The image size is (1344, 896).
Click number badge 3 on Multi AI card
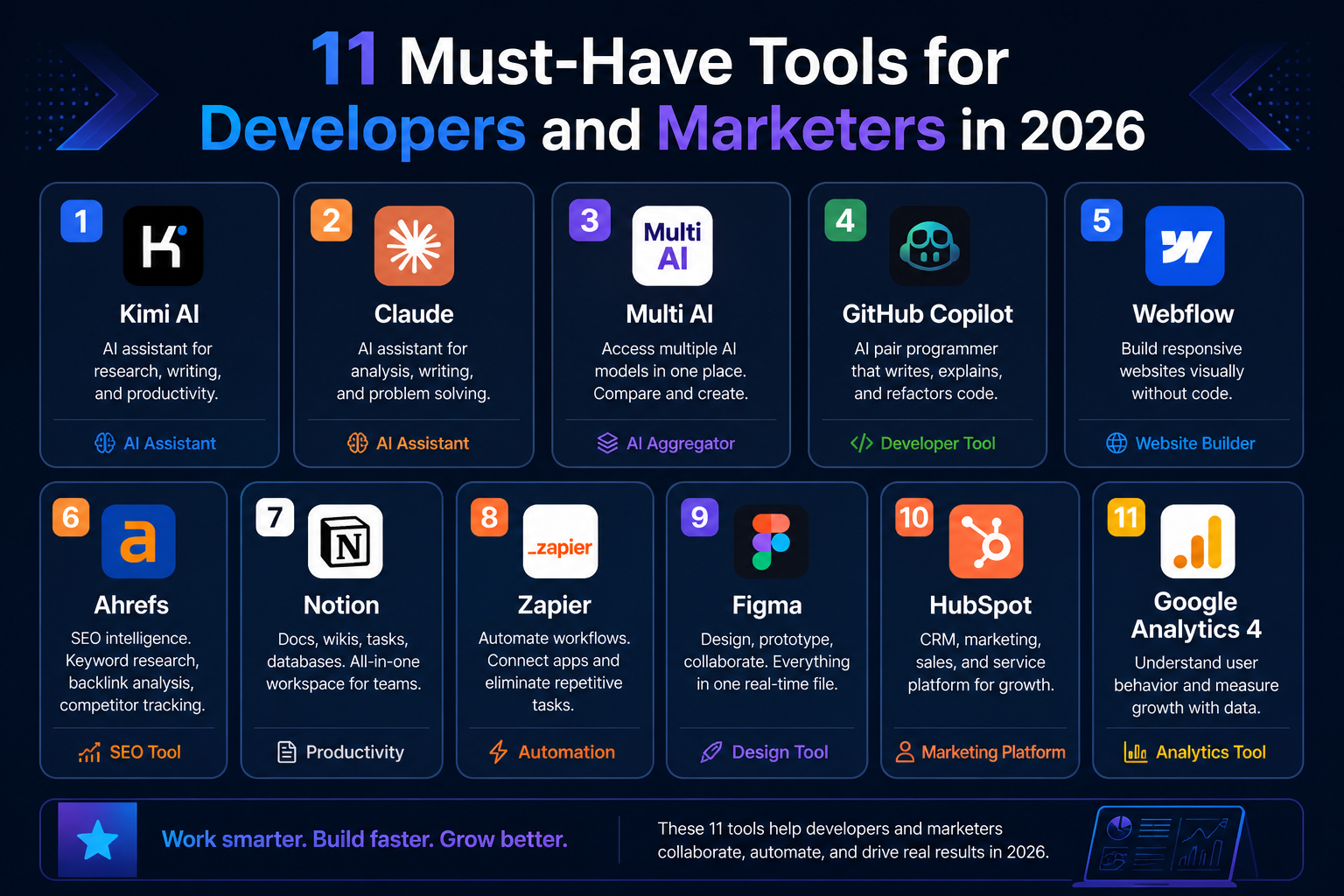click(x=590, y=220)
